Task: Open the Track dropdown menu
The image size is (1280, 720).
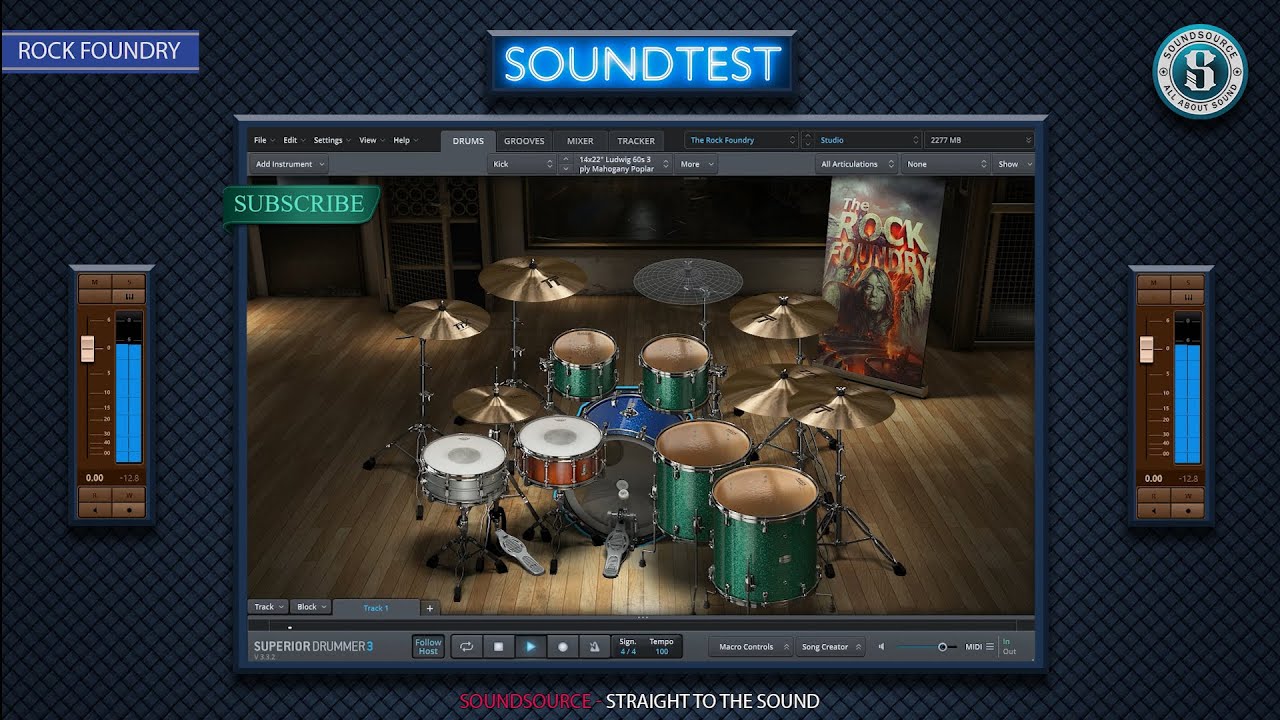Action: (269, 607)
